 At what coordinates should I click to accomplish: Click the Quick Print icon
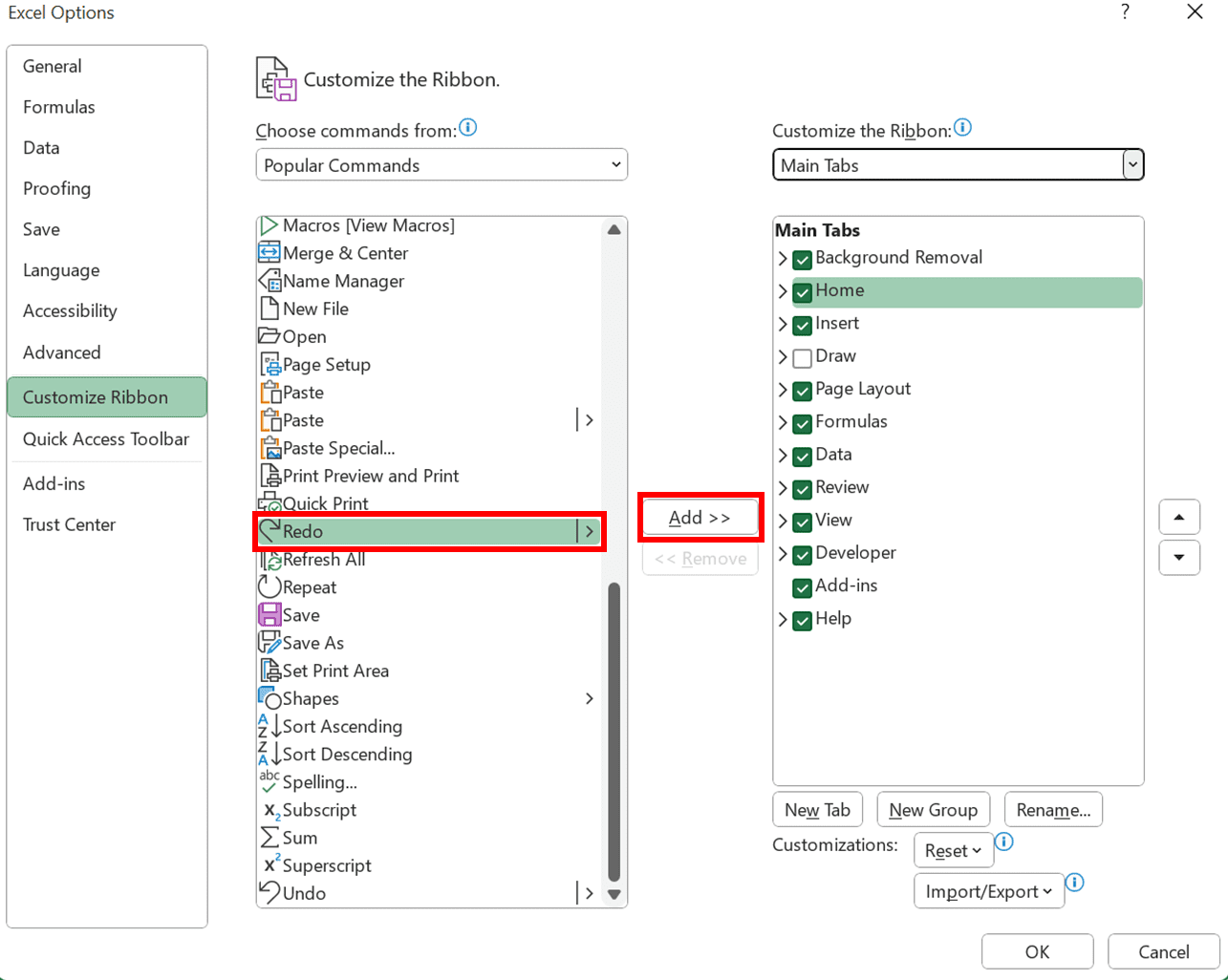coord(269,503)
